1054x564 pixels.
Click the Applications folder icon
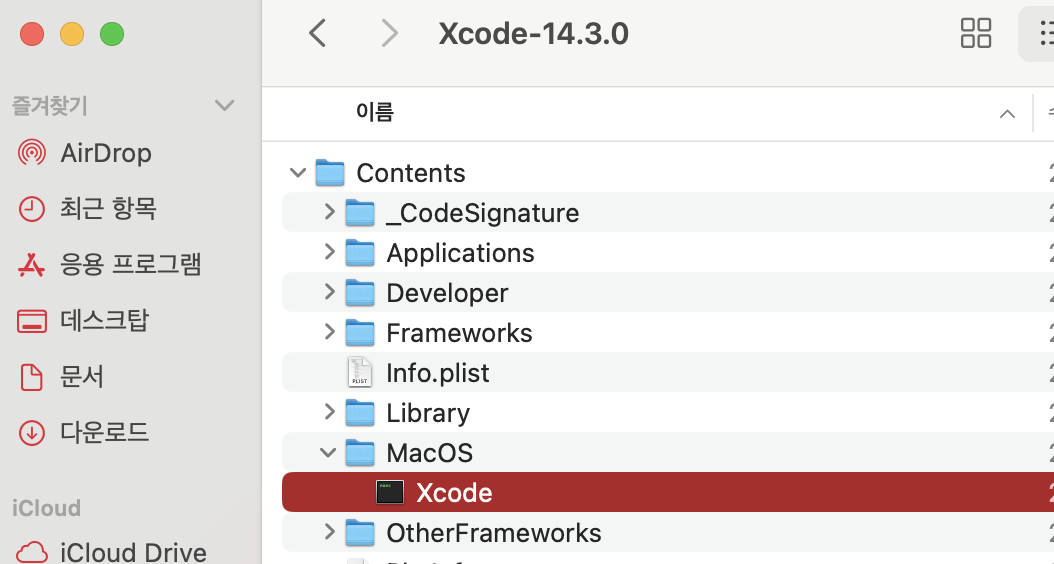pyautogui.click(x=360, y=253)
